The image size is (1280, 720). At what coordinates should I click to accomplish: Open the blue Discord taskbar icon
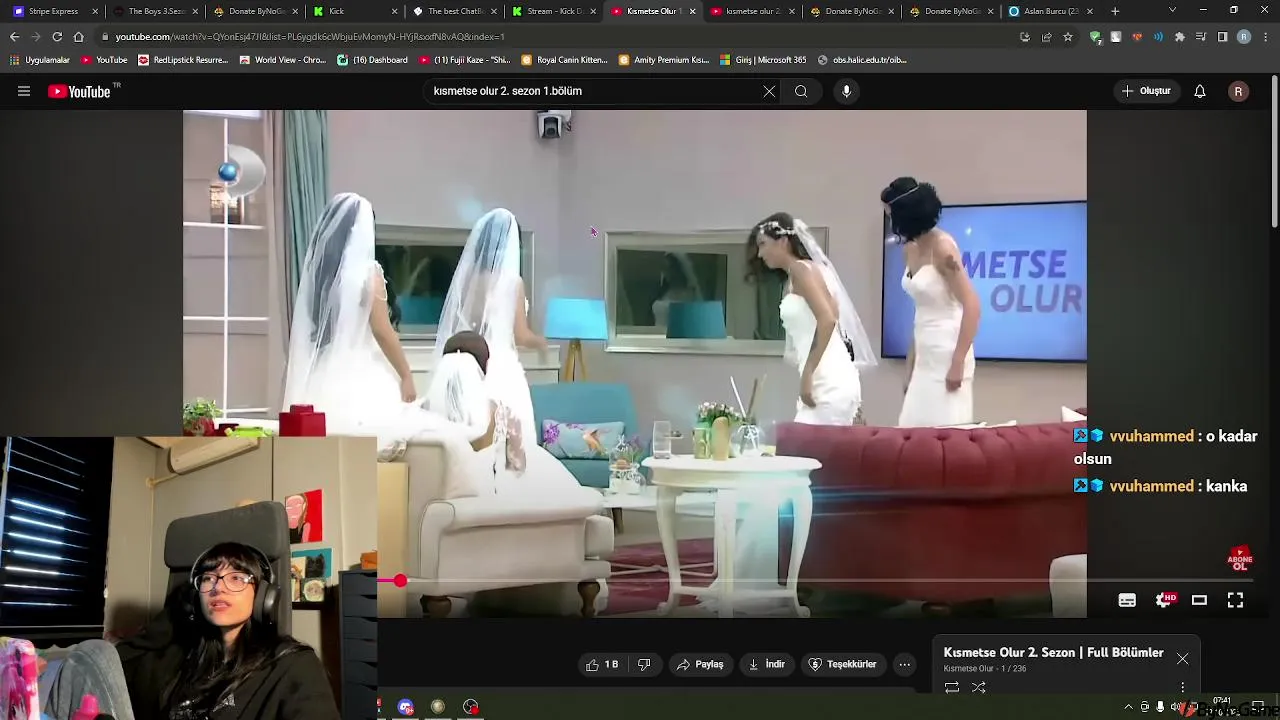pyautogui.click(x=405, y=707)
